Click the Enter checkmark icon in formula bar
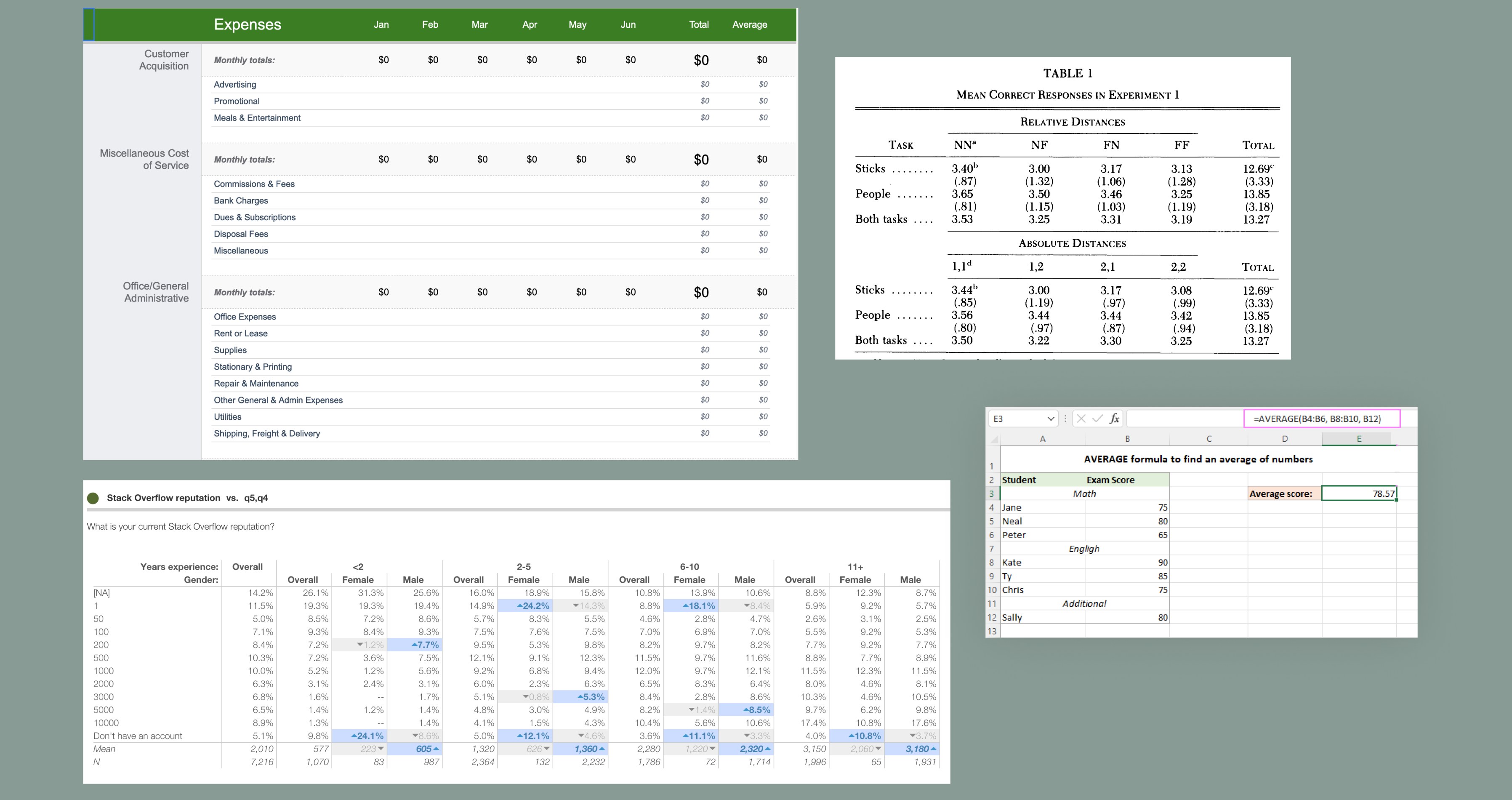Screen dimensions: 1512x800 pyautogui.click(x=1097, y=419)
